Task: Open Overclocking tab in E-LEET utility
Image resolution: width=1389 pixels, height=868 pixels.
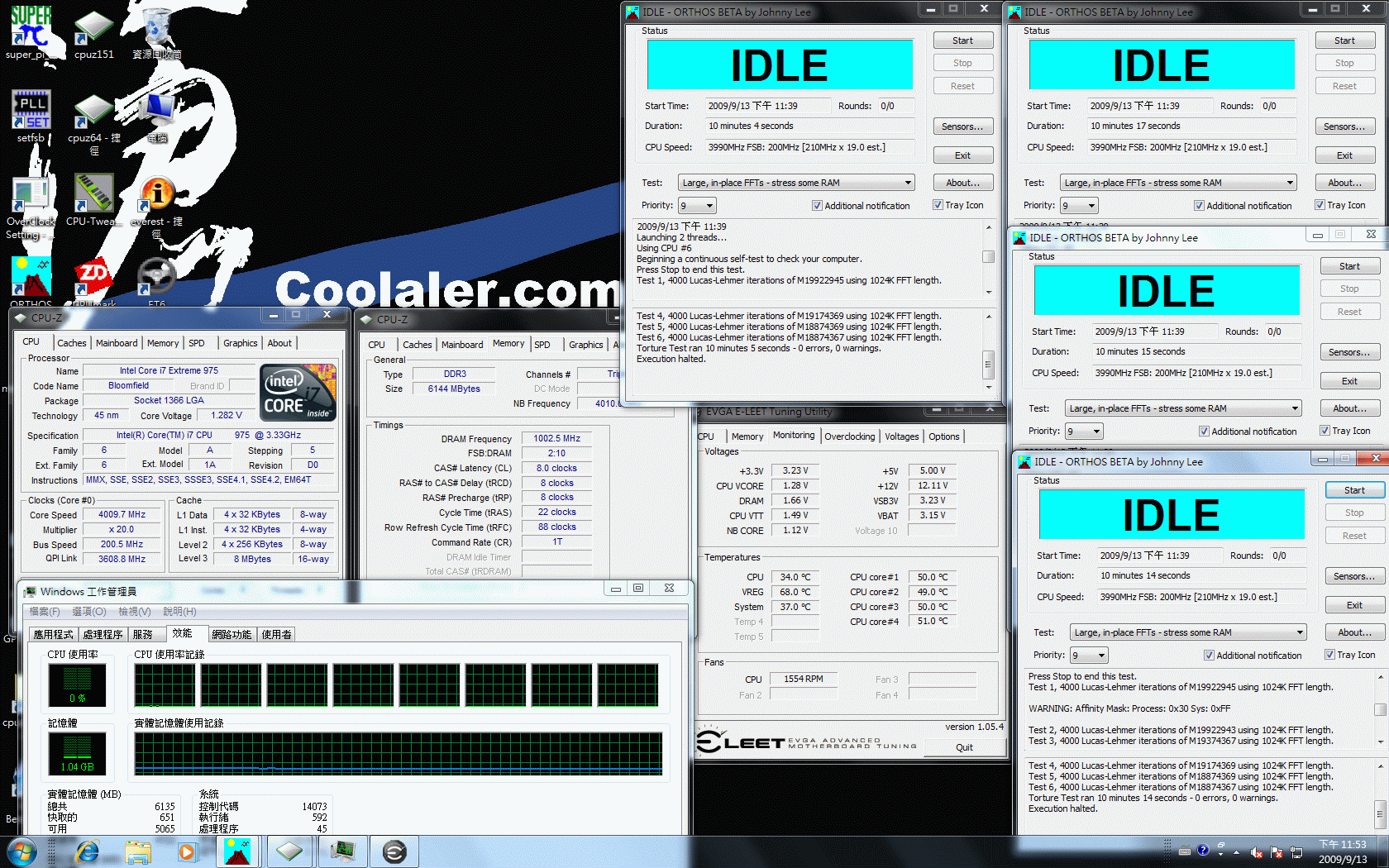Action: [849, 436]
